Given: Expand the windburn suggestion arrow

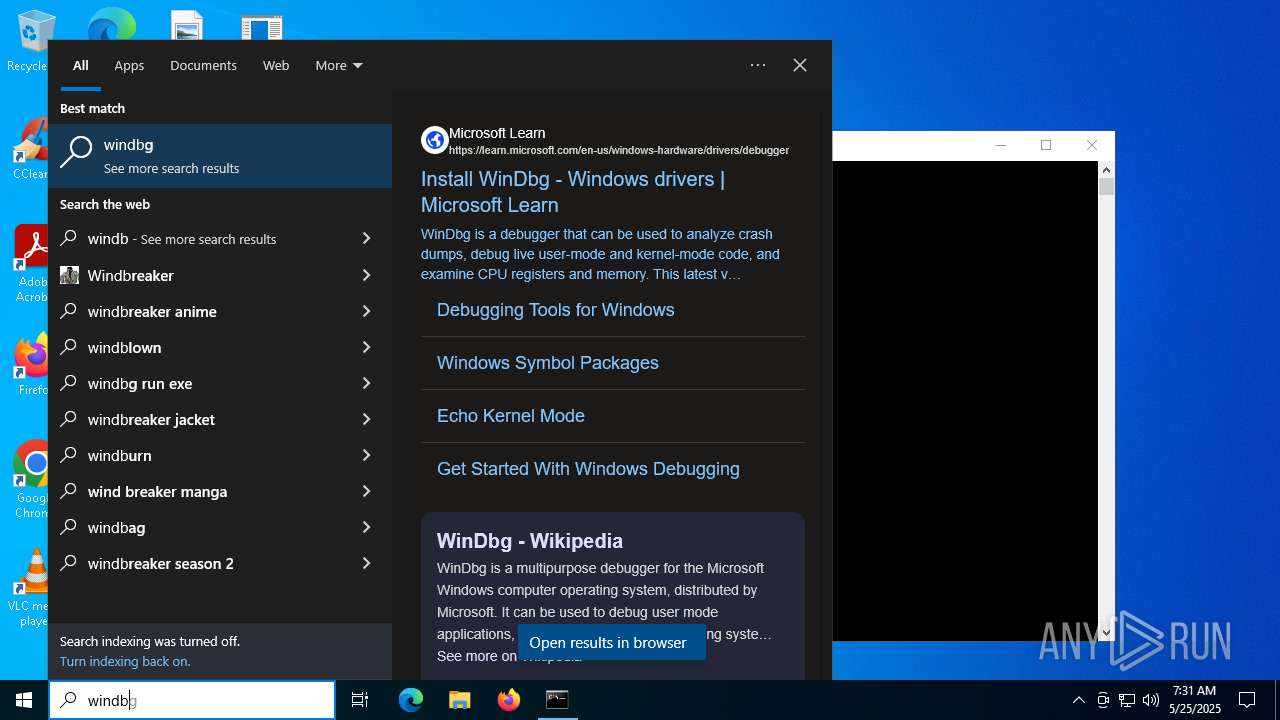Looking at the screenshot, I should 366,455.
